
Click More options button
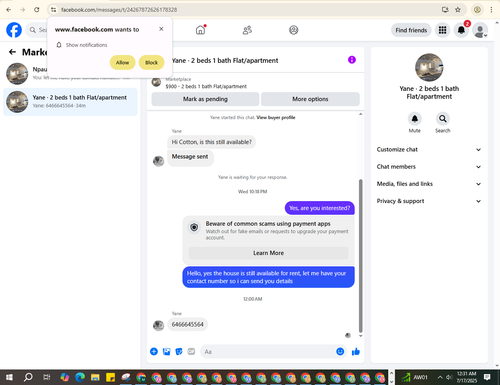[310, 99]
